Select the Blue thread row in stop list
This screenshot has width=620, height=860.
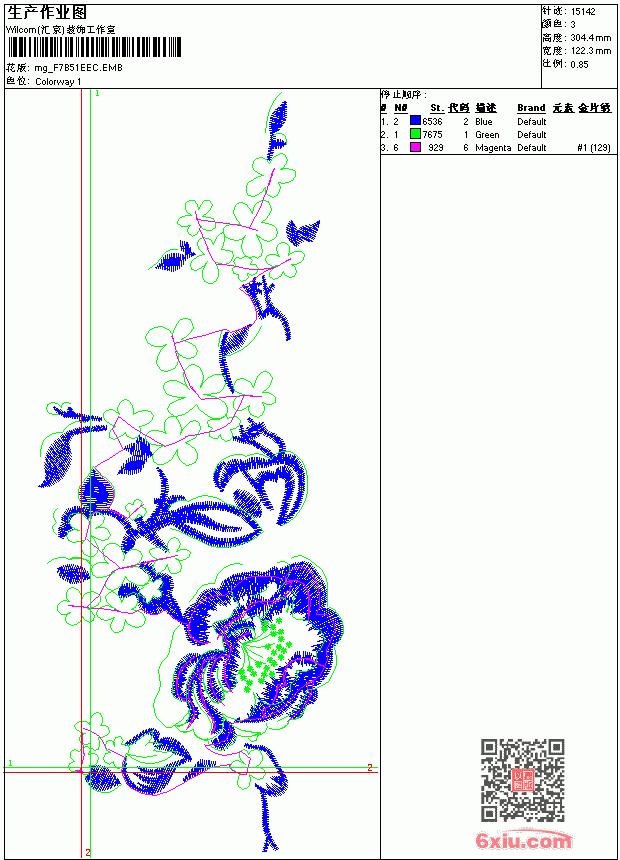click(497, 121)
